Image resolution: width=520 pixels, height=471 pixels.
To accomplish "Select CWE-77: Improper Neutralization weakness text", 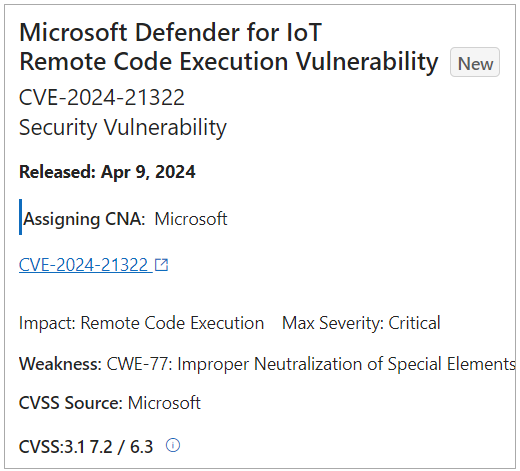I will click(x=311, y=364).
